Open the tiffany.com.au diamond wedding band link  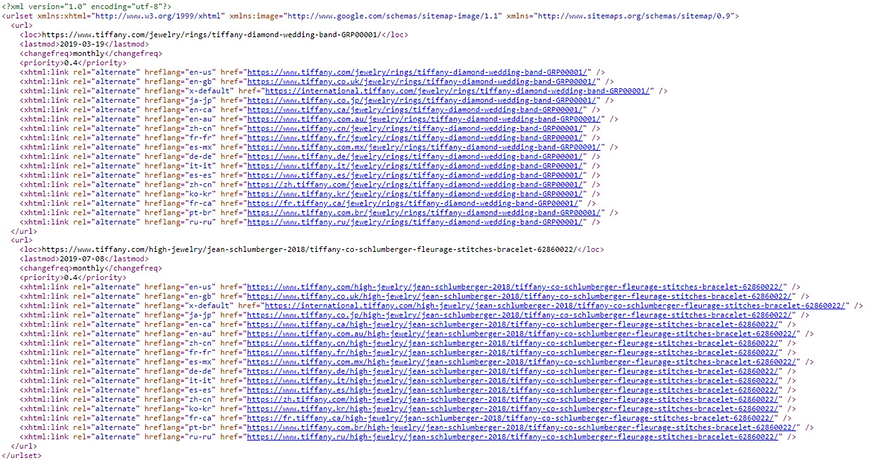pyautogui.click(x=424, y=119)
